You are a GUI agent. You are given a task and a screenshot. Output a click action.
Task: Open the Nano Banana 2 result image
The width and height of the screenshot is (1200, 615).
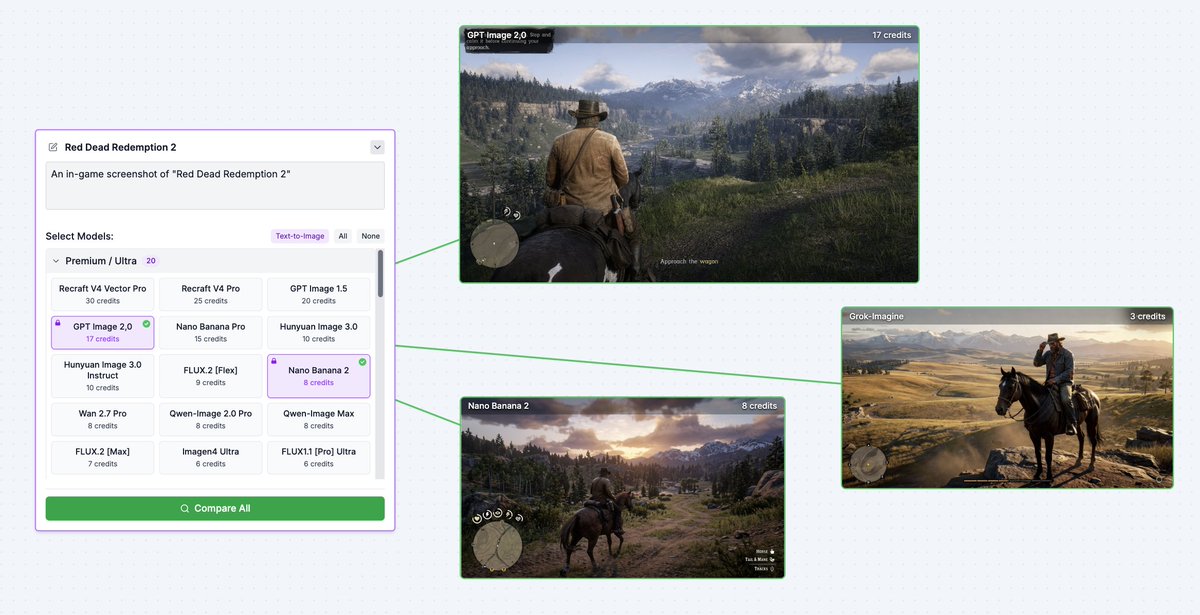(622, 488)
